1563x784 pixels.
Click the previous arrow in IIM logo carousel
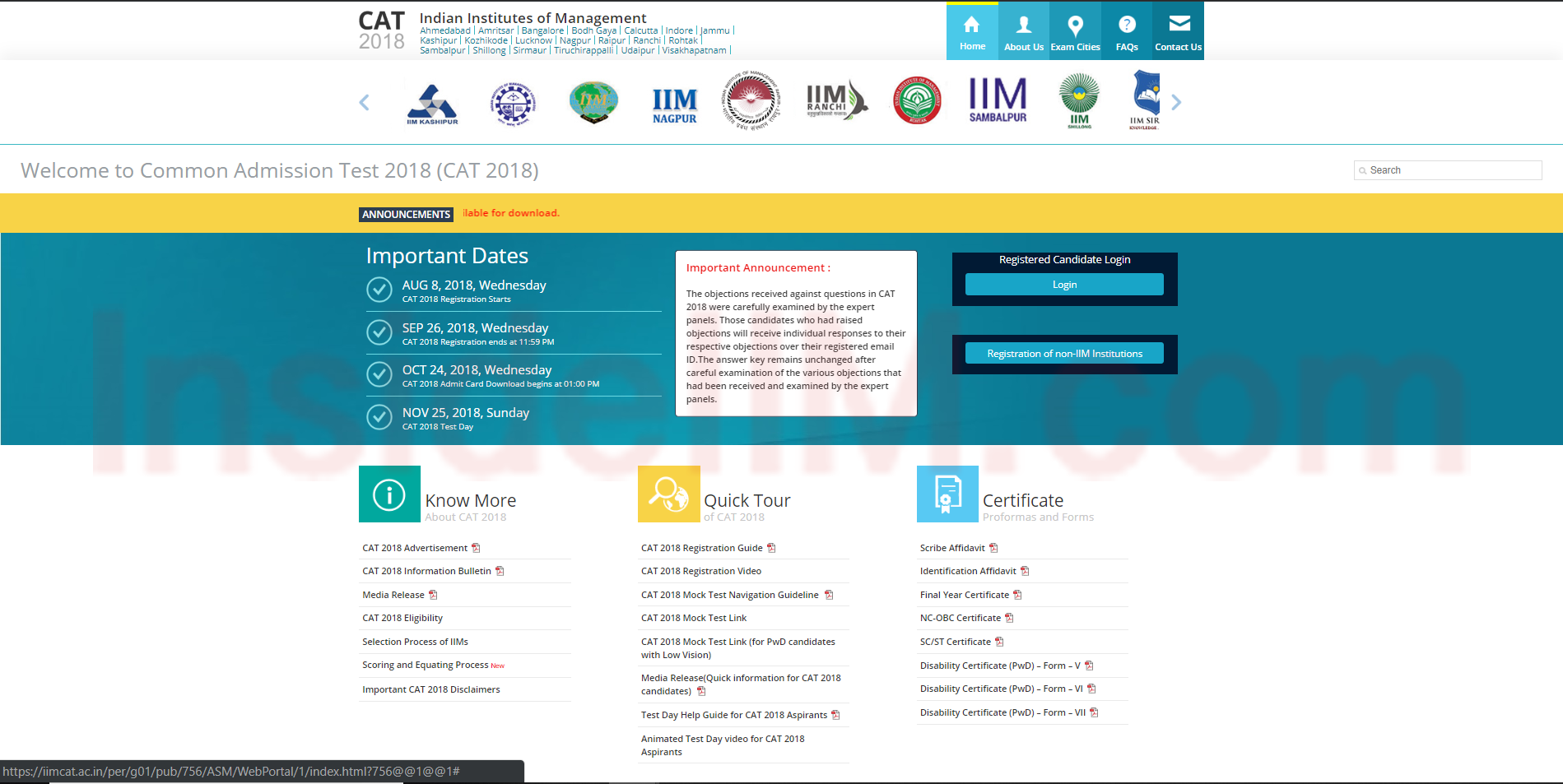click(x=364, y=102)
